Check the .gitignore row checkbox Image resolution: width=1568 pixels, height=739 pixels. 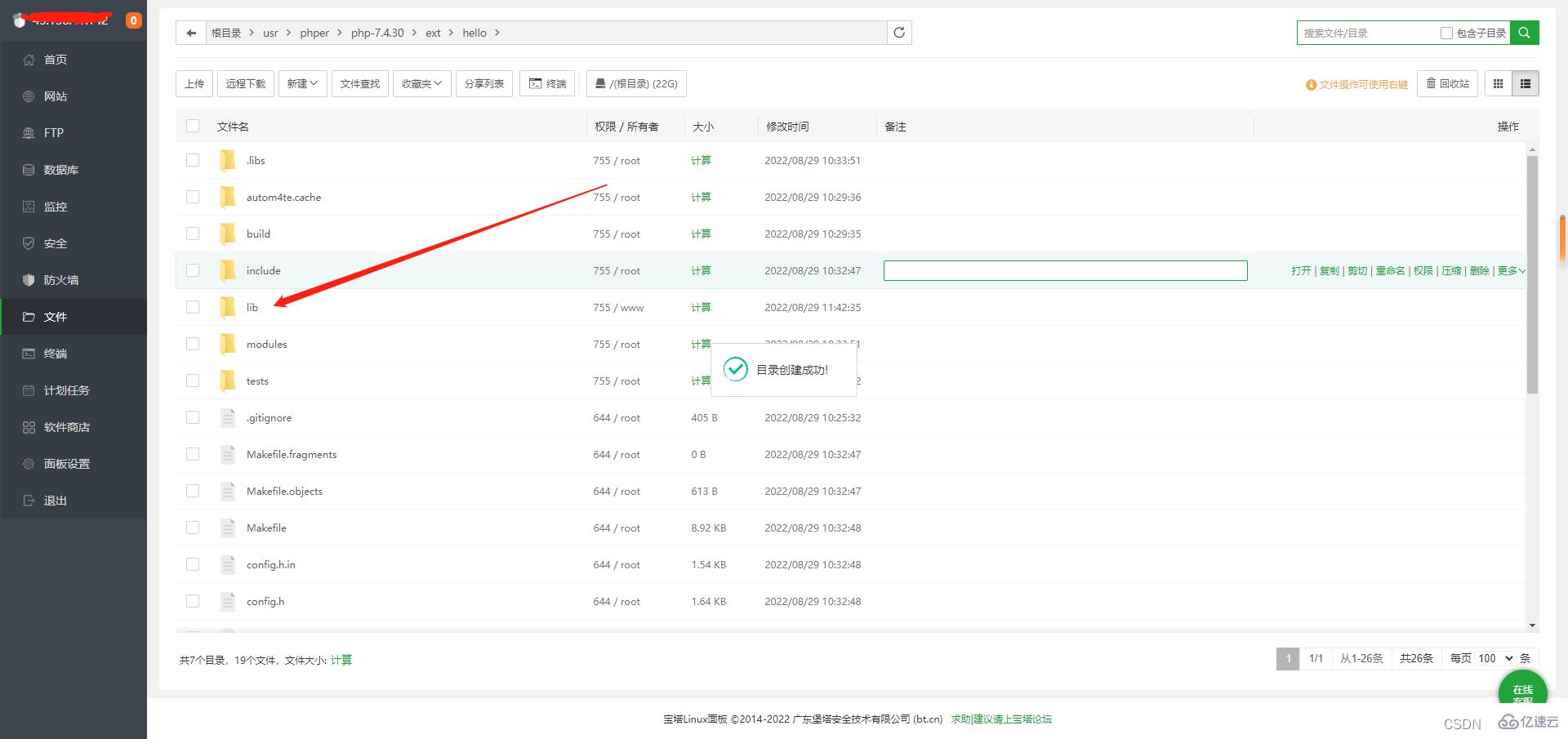point(193,417)
